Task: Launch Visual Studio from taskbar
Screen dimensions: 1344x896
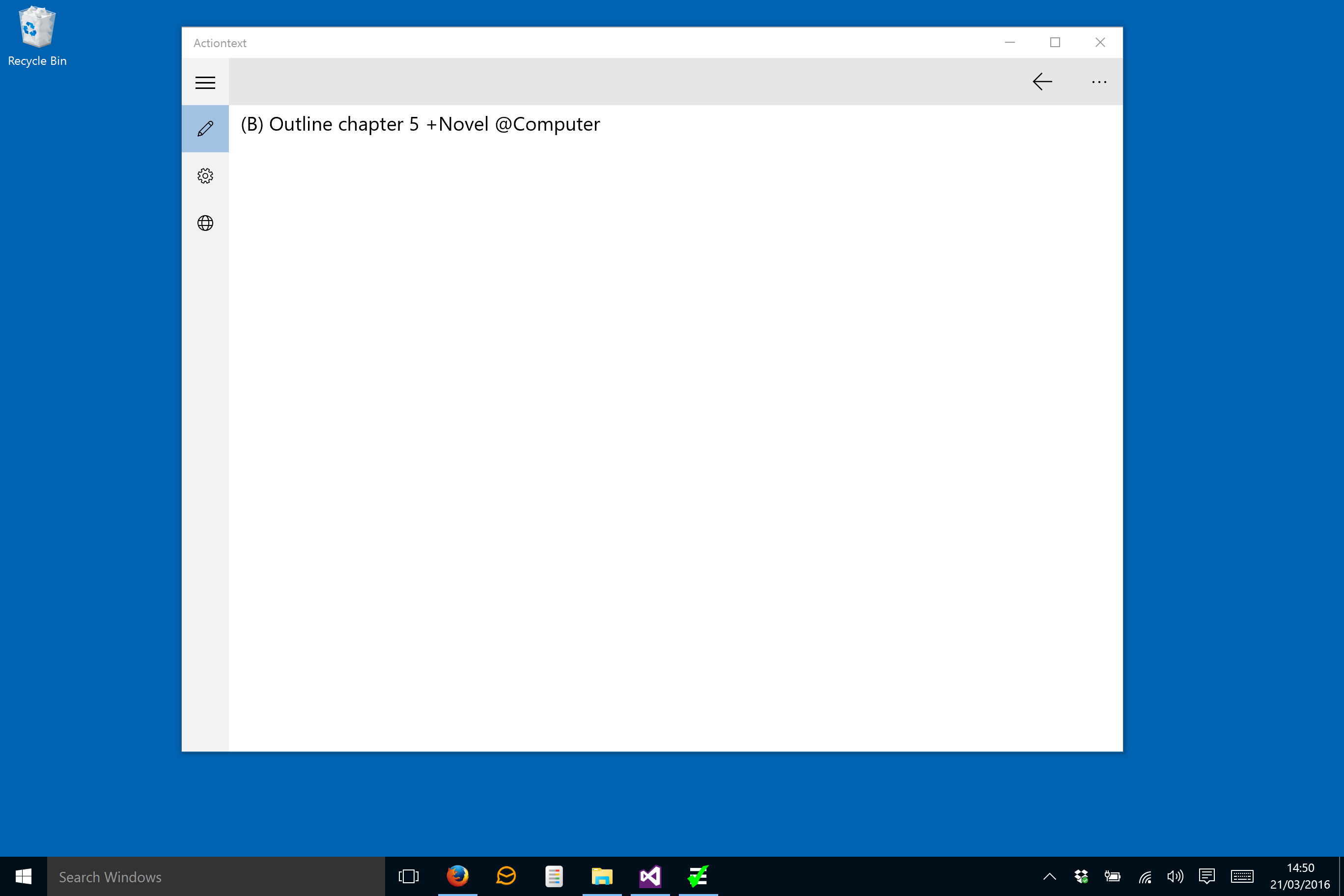Action: [650, 876]
